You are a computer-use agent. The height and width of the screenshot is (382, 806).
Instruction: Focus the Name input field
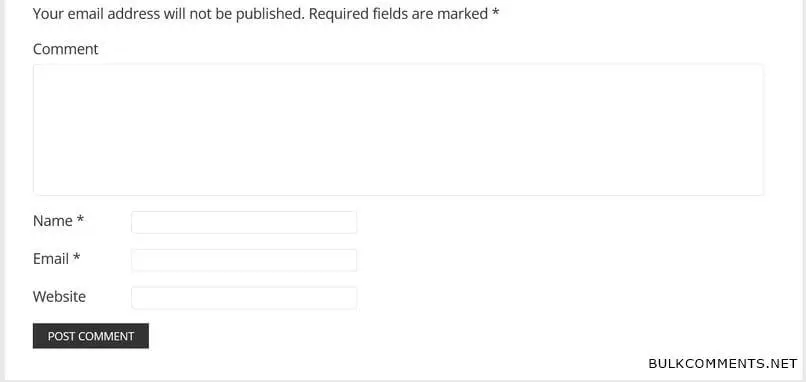coord(244,222)
